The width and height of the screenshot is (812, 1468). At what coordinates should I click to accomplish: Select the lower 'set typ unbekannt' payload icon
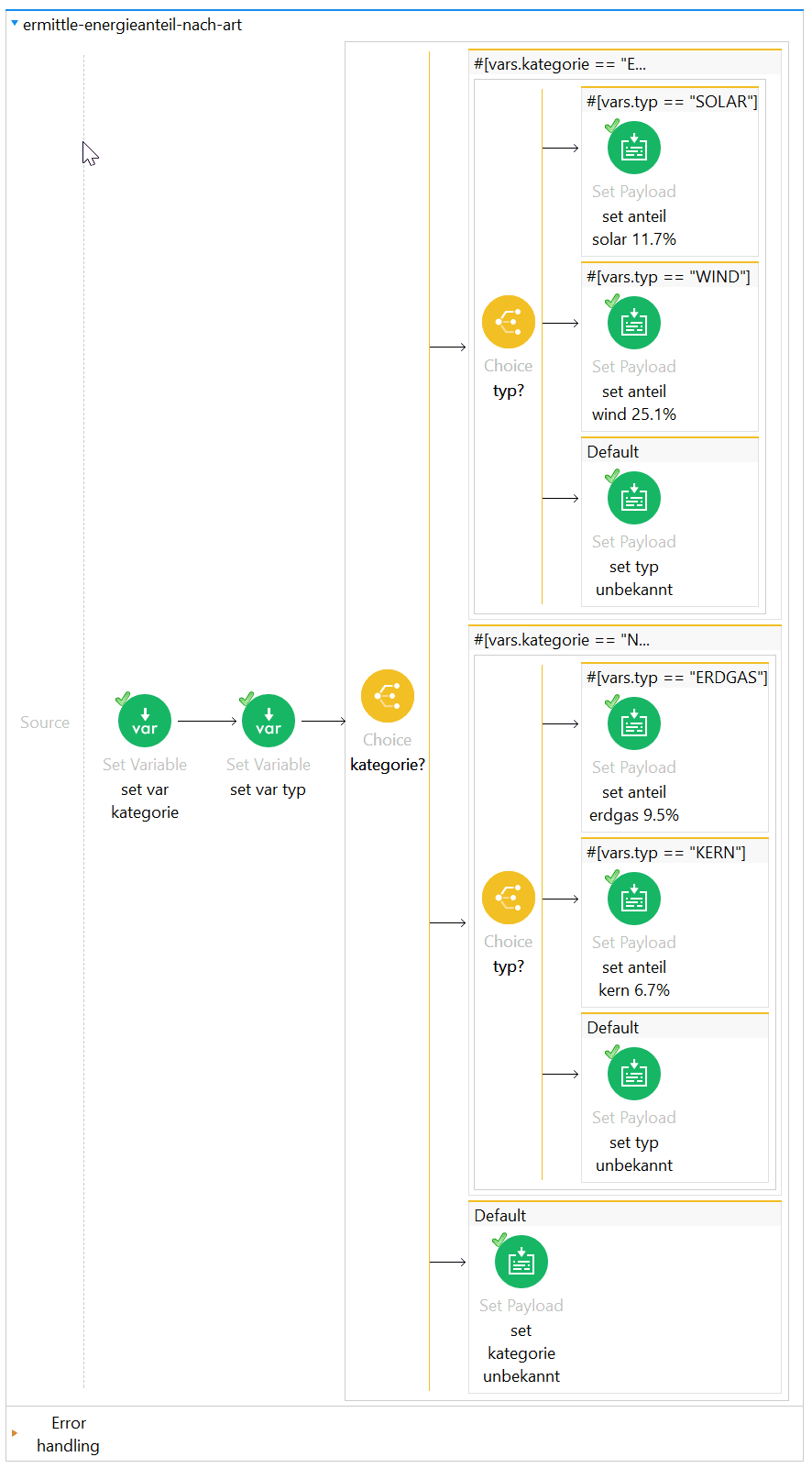[634, 1074]
